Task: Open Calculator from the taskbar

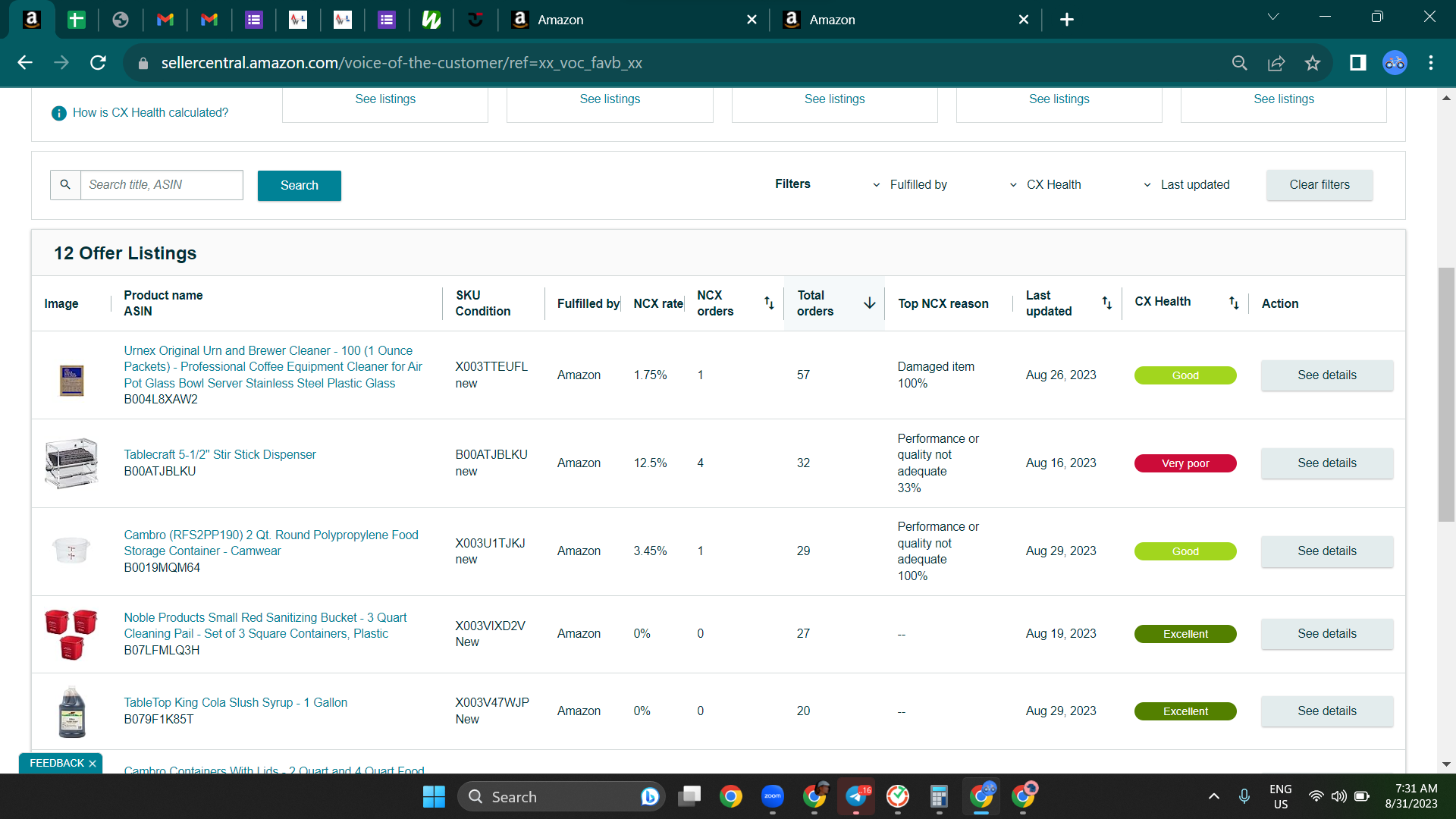Action: (x=939, y=797)
